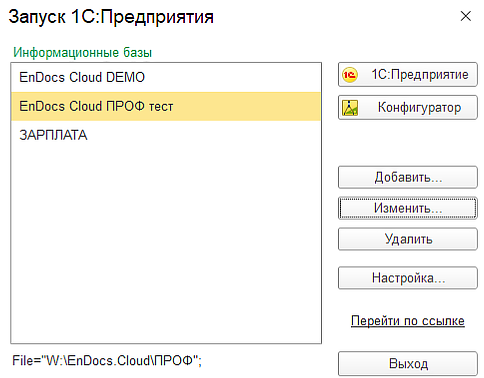Select the EnDocs Cloud ПРОФ тест row
This screenshot has height=378, width=484.
pyautogui.click(x=166, y=106)
